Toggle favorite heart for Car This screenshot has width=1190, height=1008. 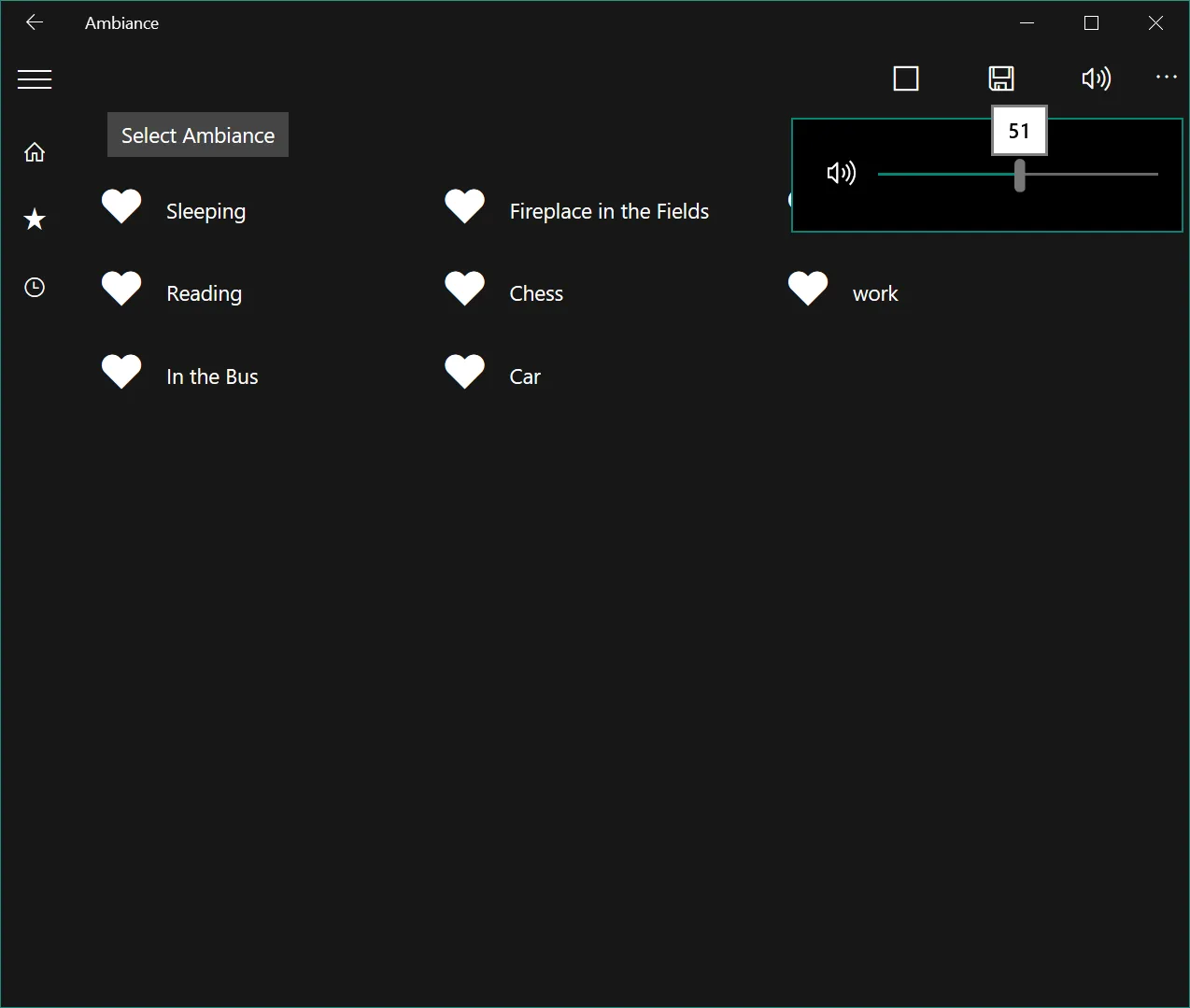pyautogui.click(x=464, y=372)
